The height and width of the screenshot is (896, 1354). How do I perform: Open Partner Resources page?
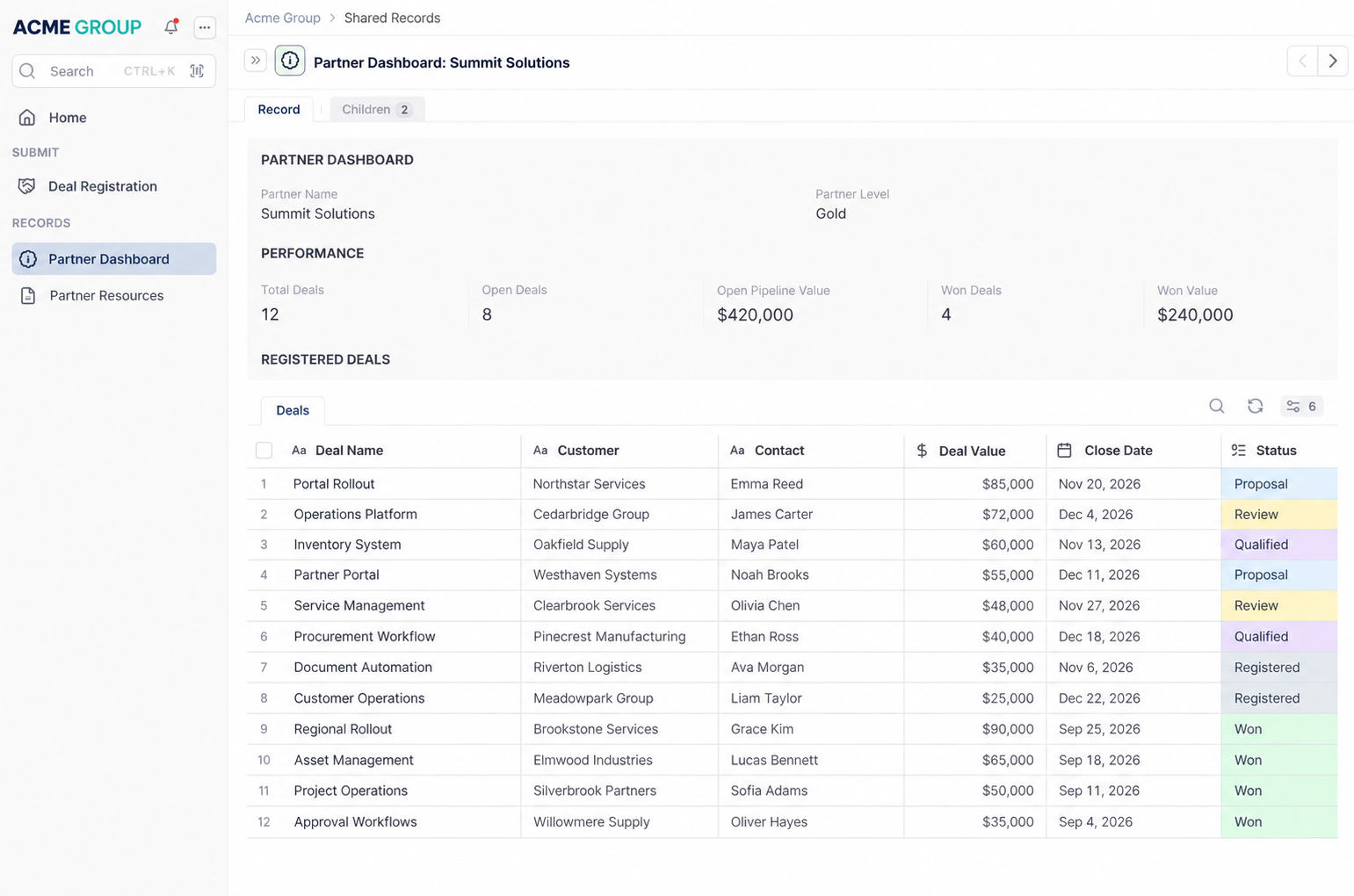click(106, 296)
